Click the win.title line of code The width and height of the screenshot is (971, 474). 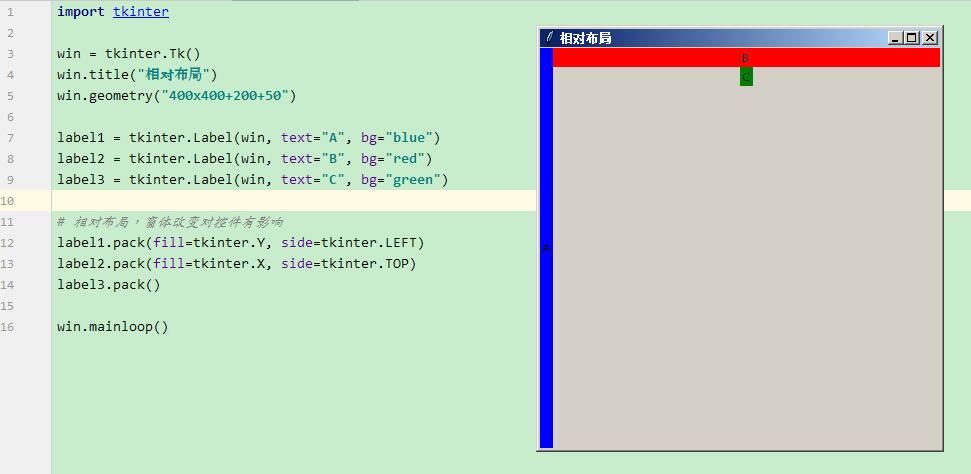pyautogui.click(x=137, y=74)
